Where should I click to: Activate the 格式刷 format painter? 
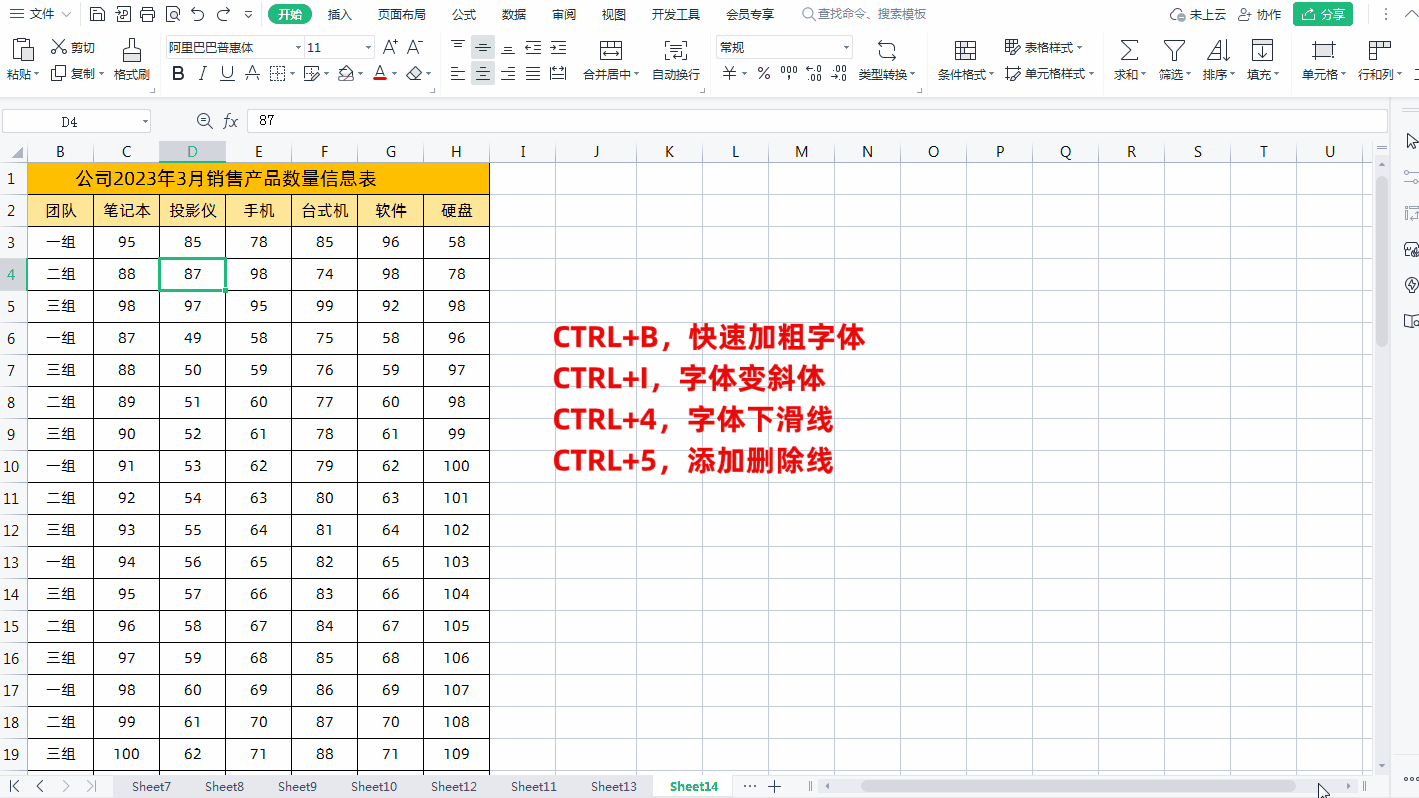pyautogui.click(x=131, y=60)
